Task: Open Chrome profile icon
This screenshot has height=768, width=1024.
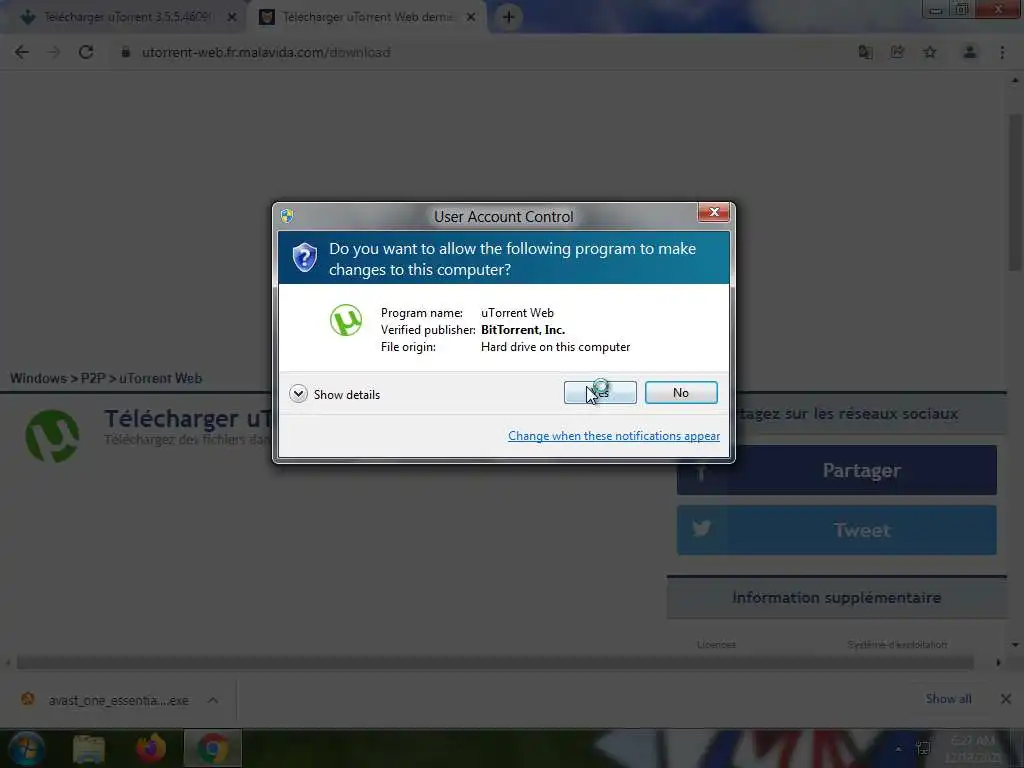Action: click(970, 52)
